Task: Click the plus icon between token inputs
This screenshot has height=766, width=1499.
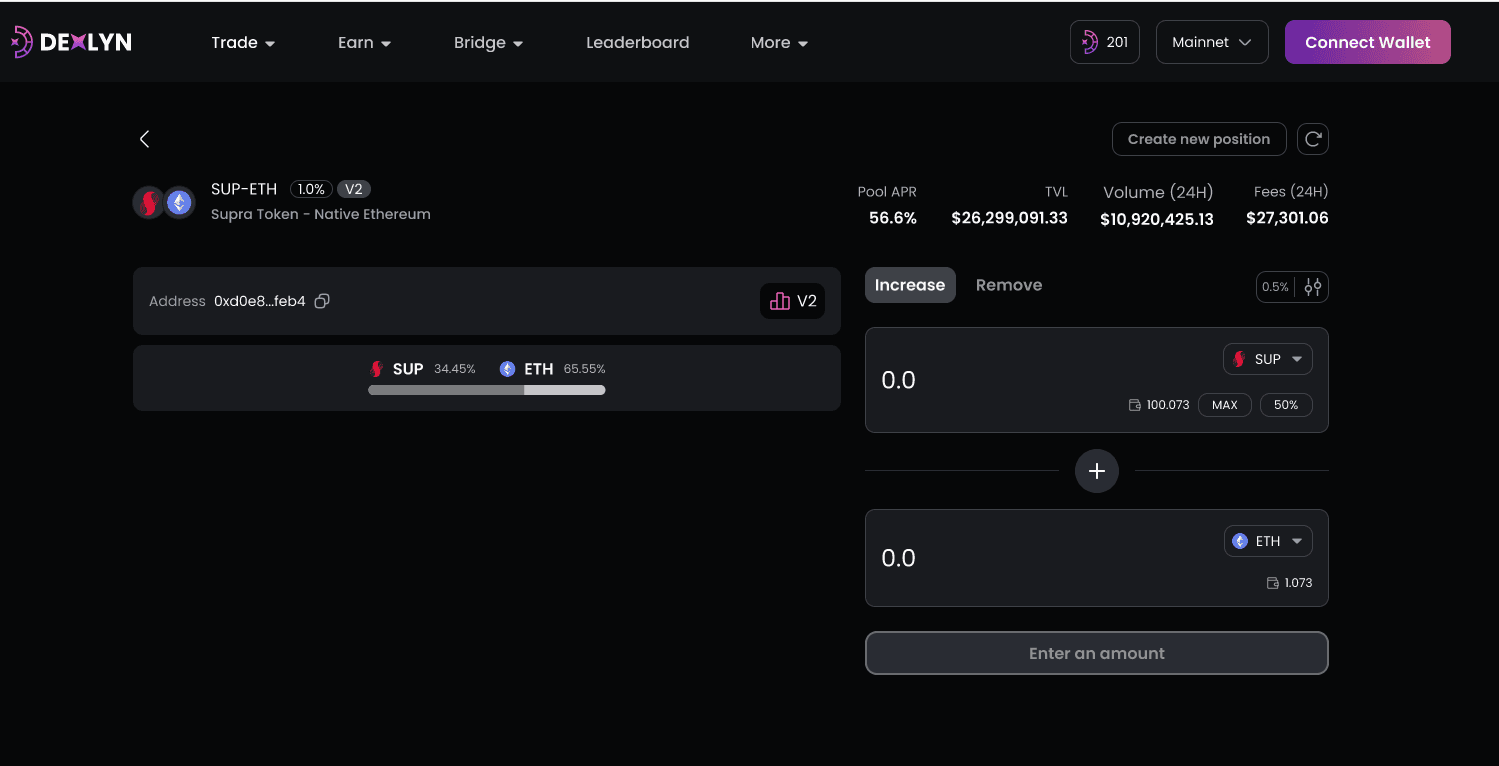Action: pyautogui.click(x=1096, y=471)
